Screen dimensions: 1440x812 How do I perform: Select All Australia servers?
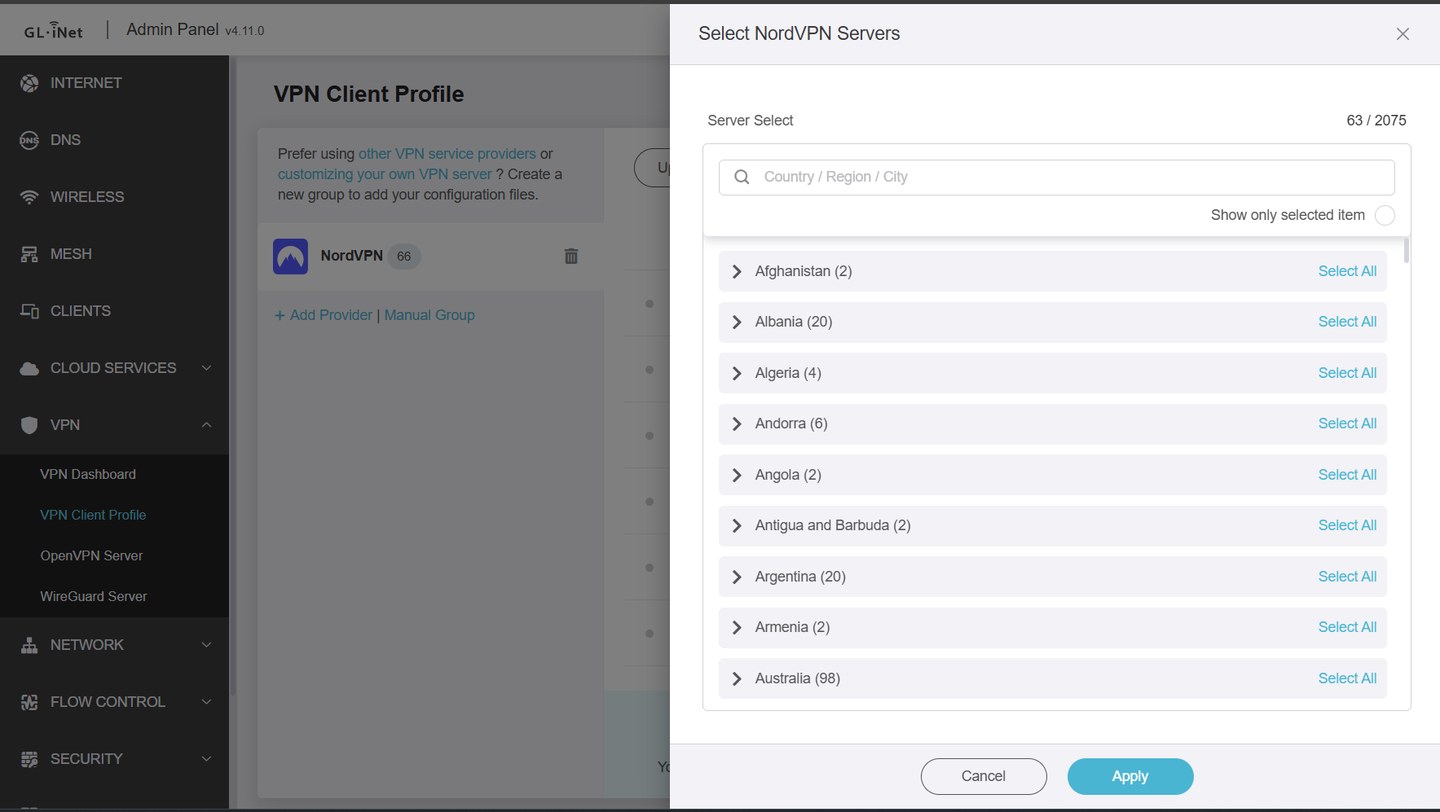pos(1347,679)
